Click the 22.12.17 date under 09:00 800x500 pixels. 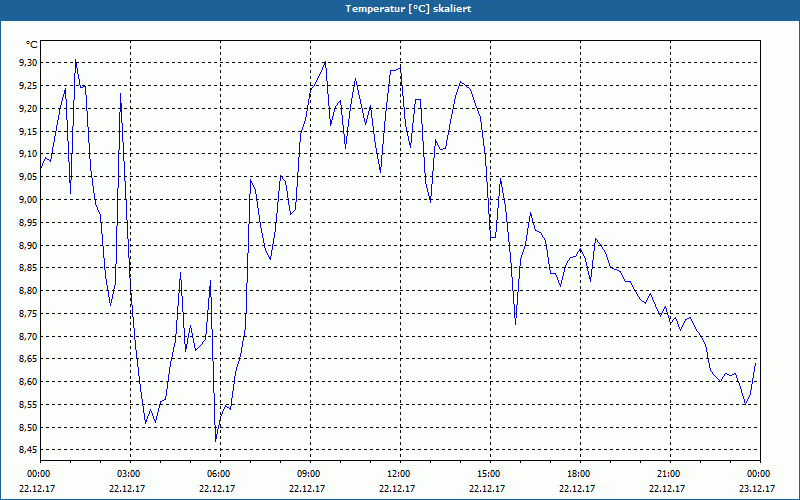[307, 488]
